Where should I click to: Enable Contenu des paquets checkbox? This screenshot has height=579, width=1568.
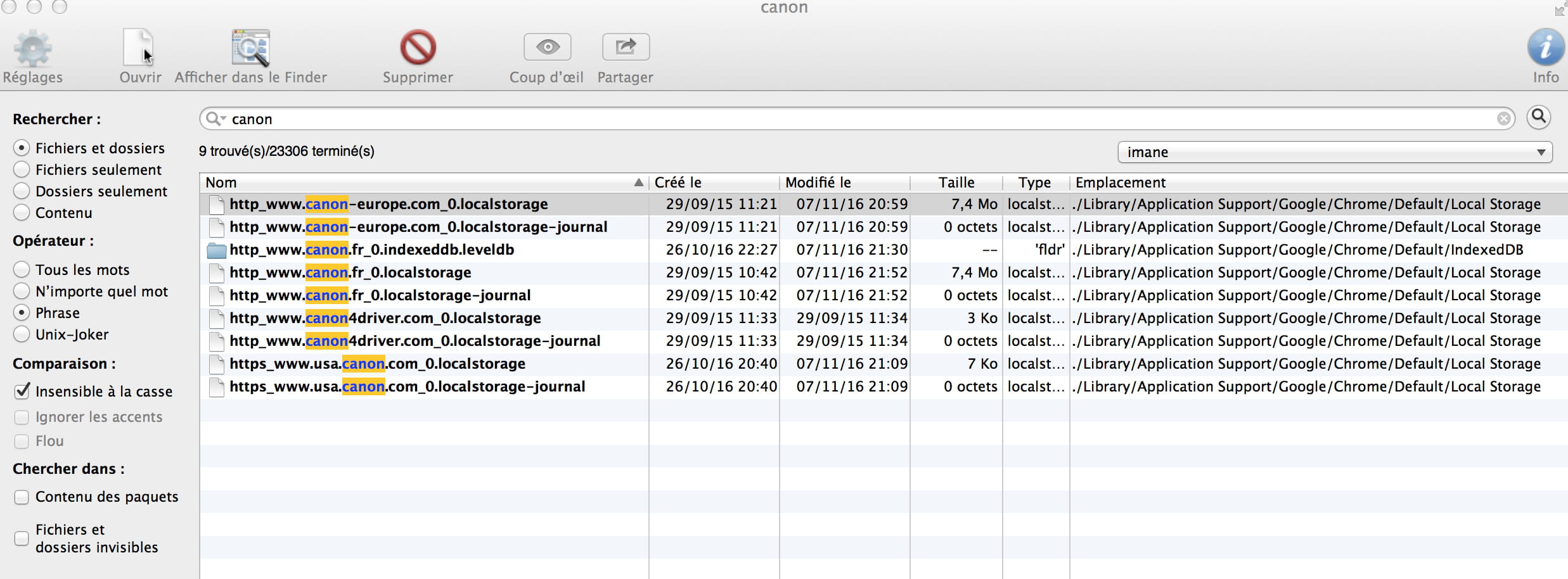22,497
